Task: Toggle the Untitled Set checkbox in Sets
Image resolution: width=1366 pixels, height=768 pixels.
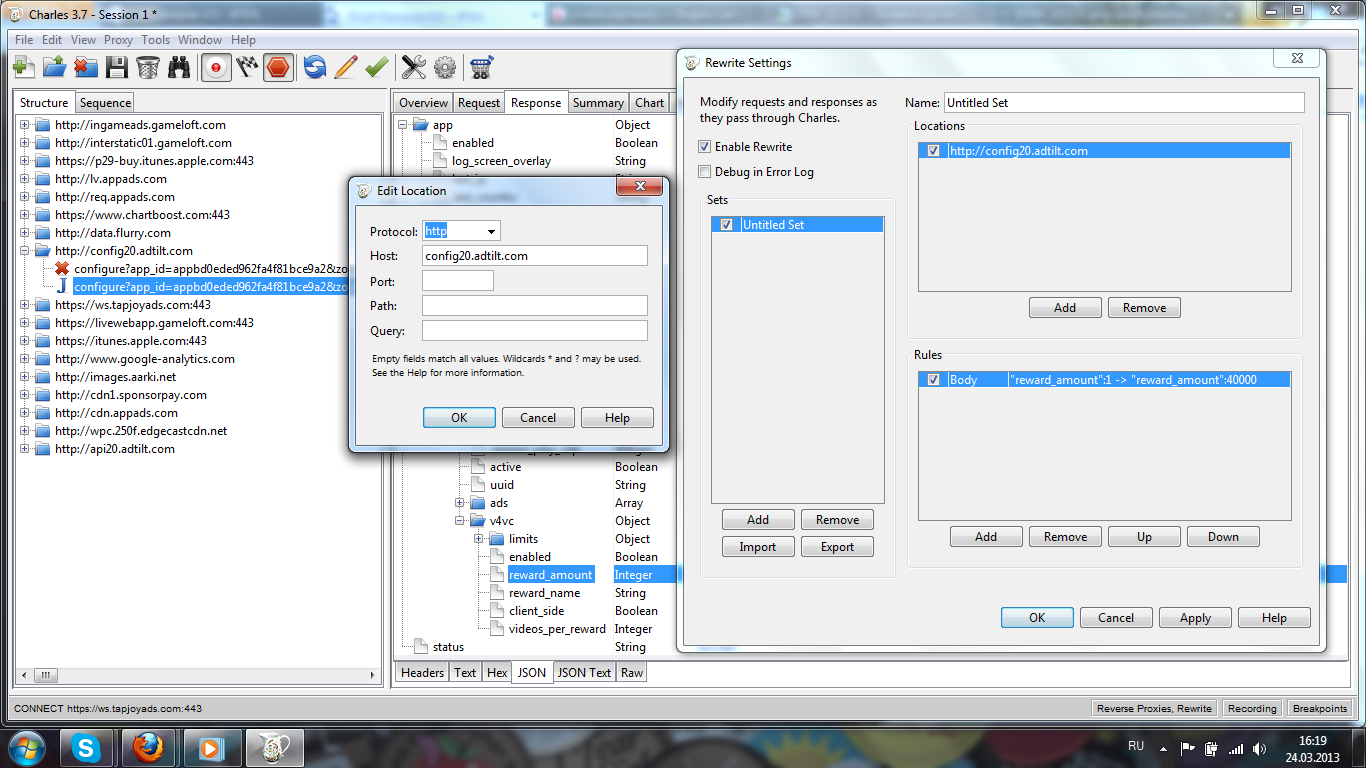Action: coord(727,225)
